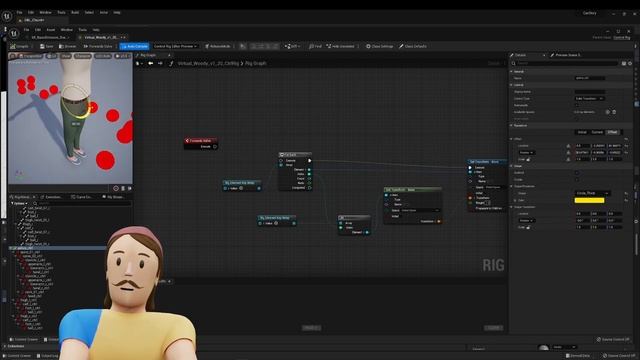Toggle the Shape Transform Scale lock
The width and height of the screenshot is (640, 360).
528,227
